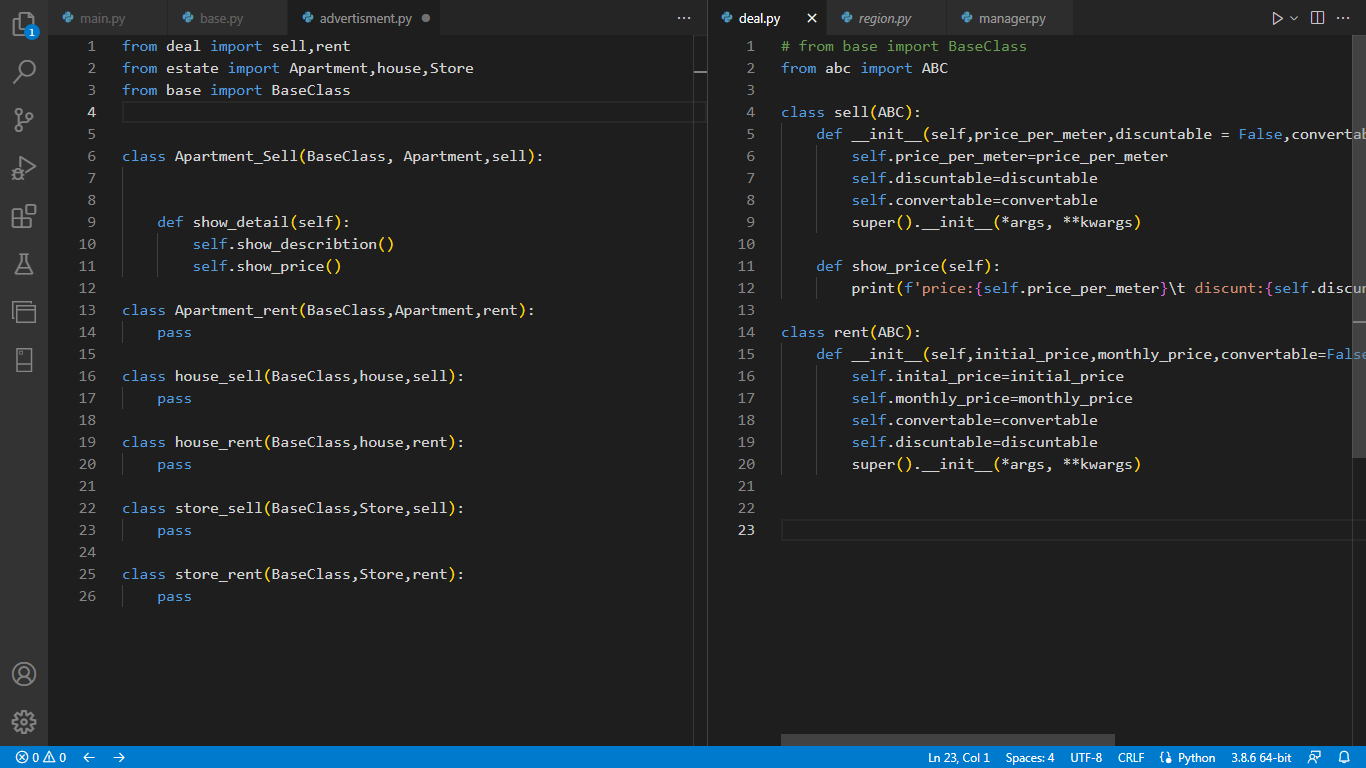This screenshot has width=1366, height=768.
Task: Click line number 11 in deal.py gutter
Action: pyautogui.click(x=745, y=266)
